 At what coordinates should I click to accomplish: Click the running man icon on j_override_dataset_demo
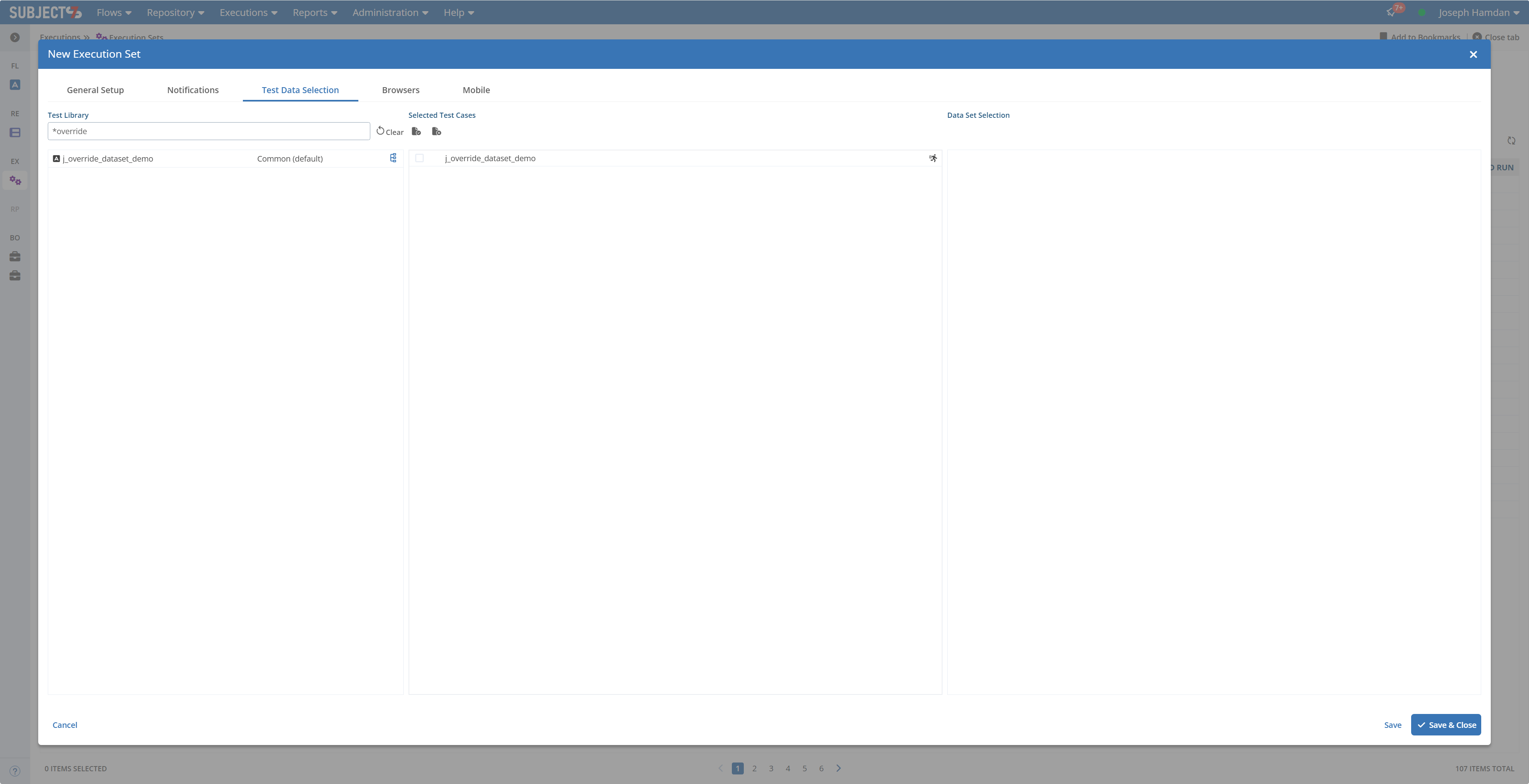(933, 158)
